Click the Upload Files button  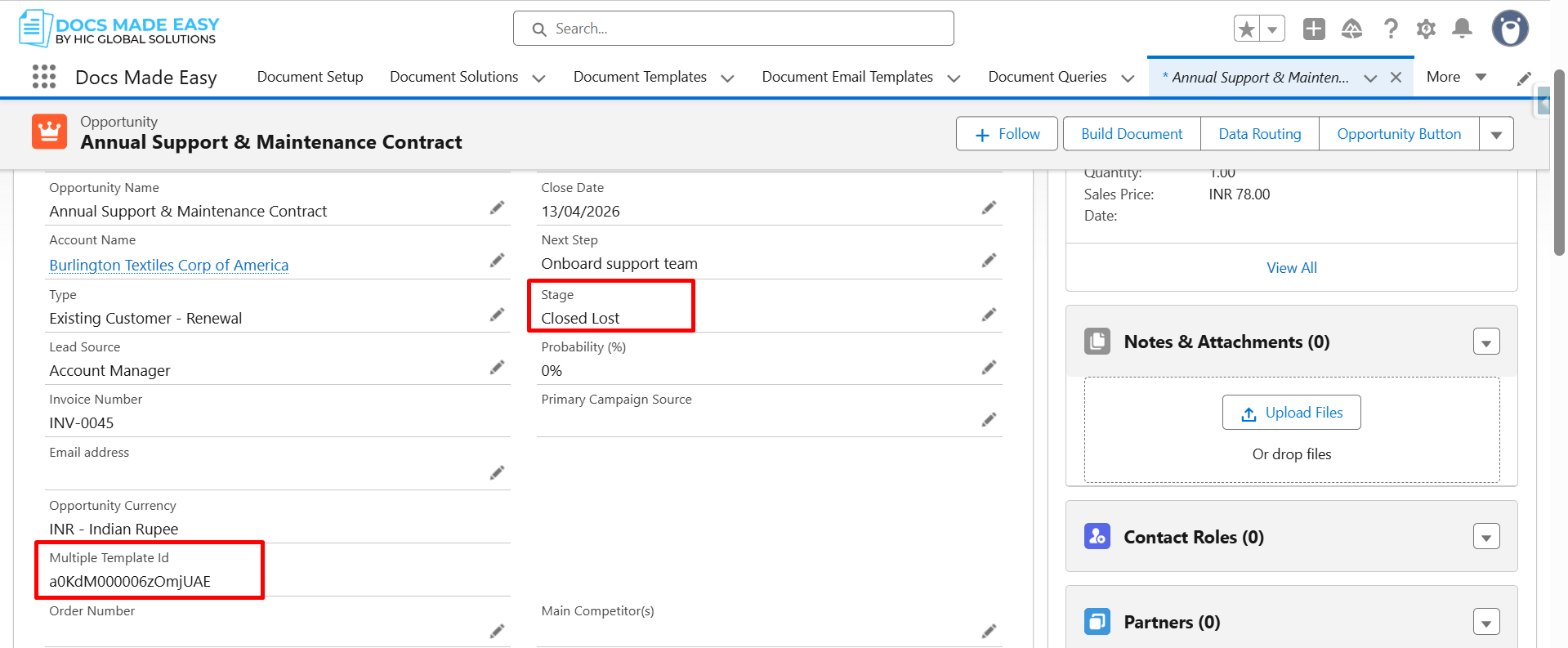1292,413
